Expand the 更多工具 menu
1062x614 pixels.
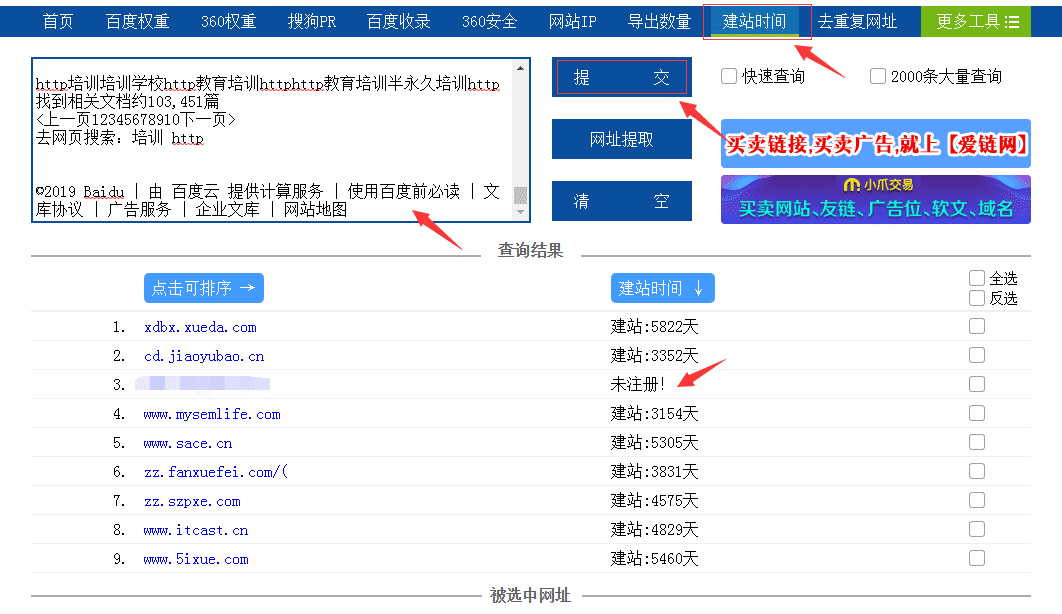tap(976, 22)
